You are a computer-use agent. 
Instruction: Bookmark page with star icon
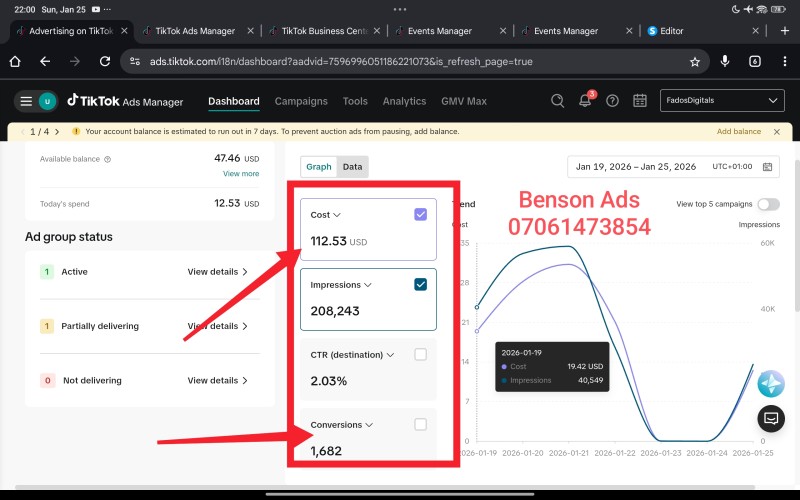point(694,62)
